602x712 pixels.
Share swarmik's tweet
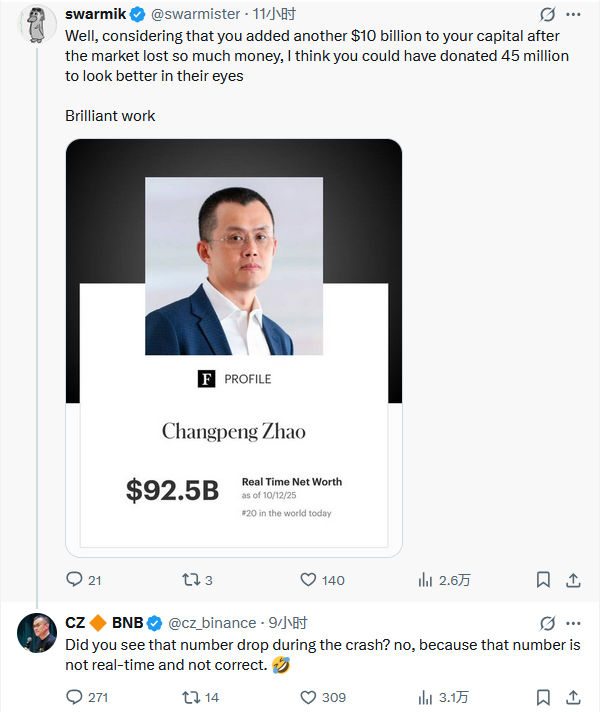tap(573, 579)
